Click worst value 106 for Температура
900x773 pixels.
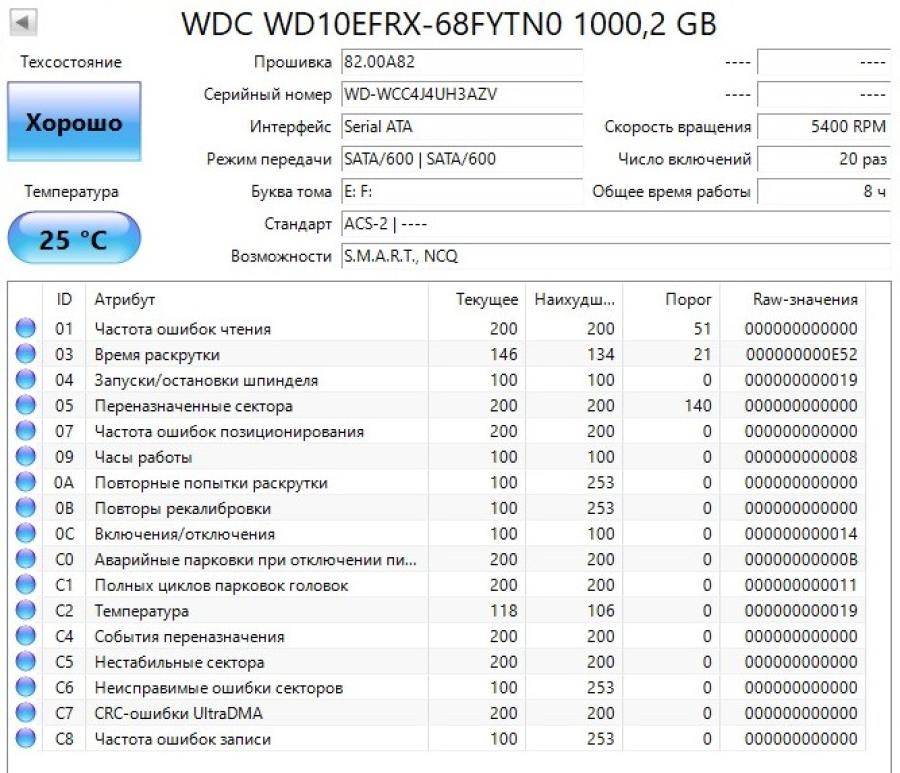(x=600, y=610)
